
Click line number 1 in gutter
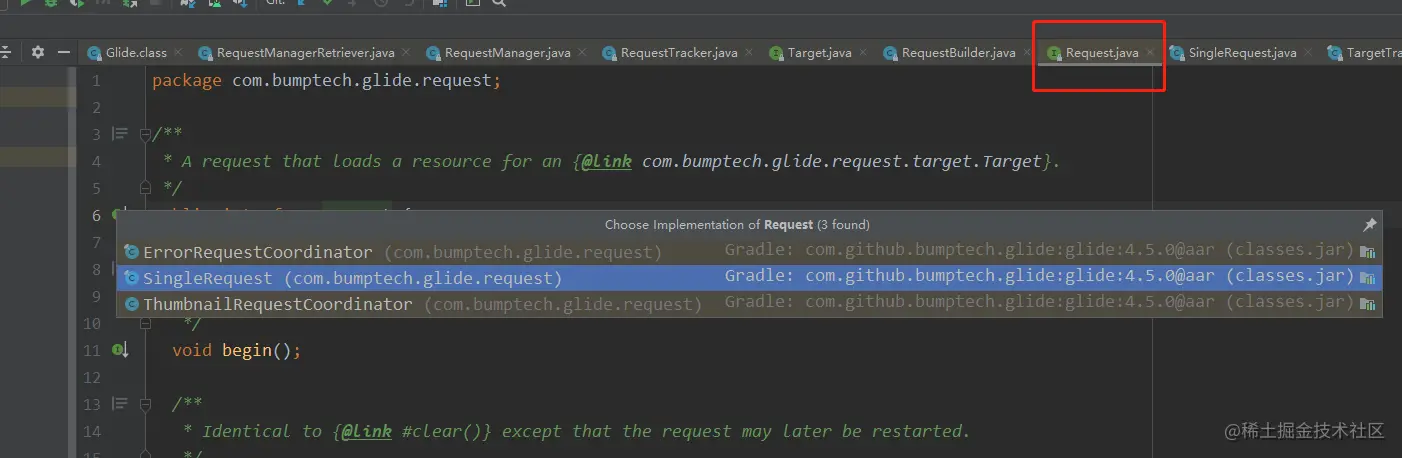coord(96,80)
